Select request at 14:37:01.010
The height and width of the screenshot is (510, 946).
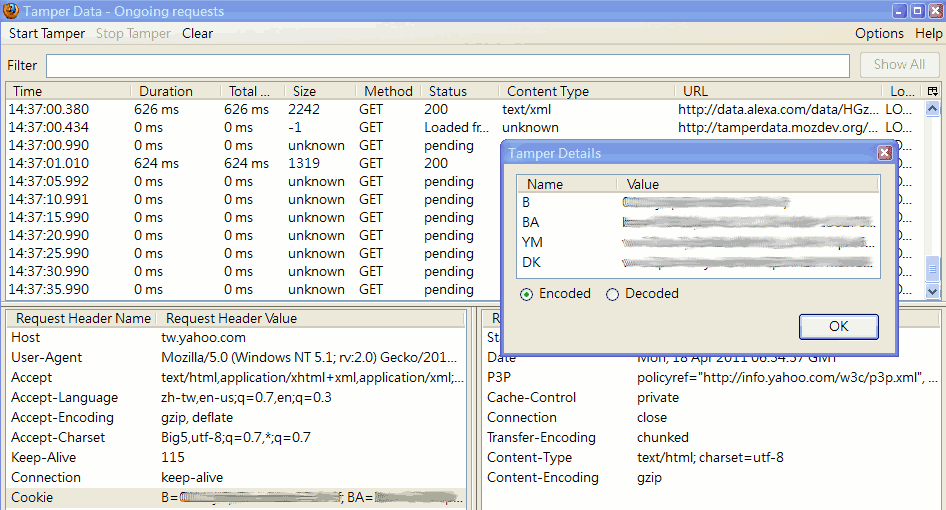253,164
